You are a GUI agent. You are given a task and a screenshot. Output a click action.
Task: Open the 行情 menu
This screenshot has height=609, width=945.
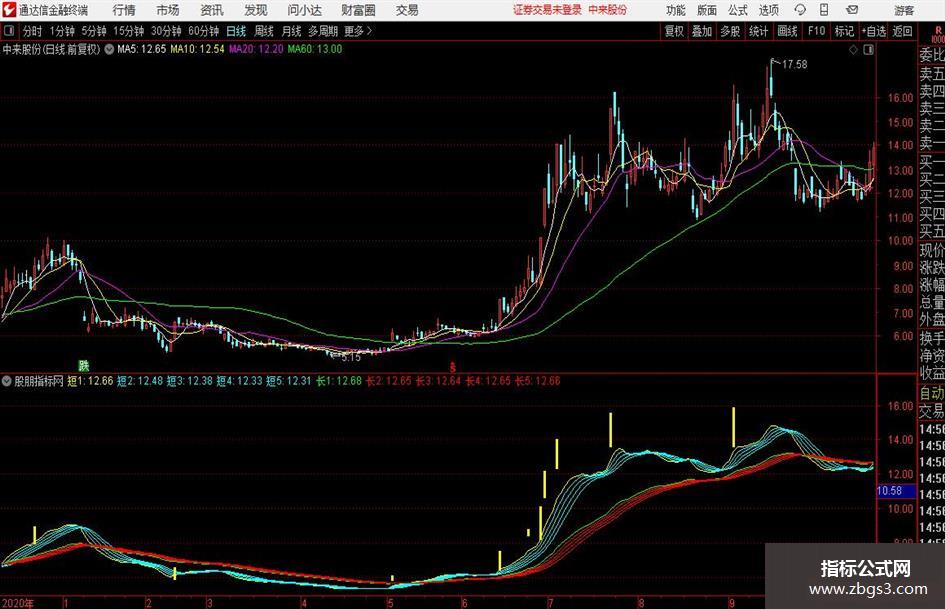click(x=124, y=10)
